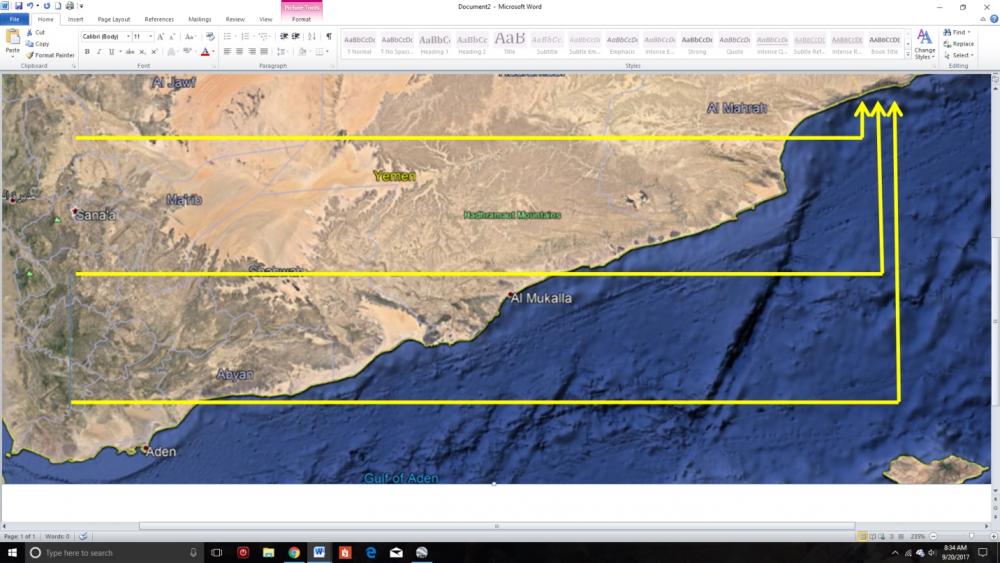
Task: Toggle italic formatting
Action: (99, 52)
